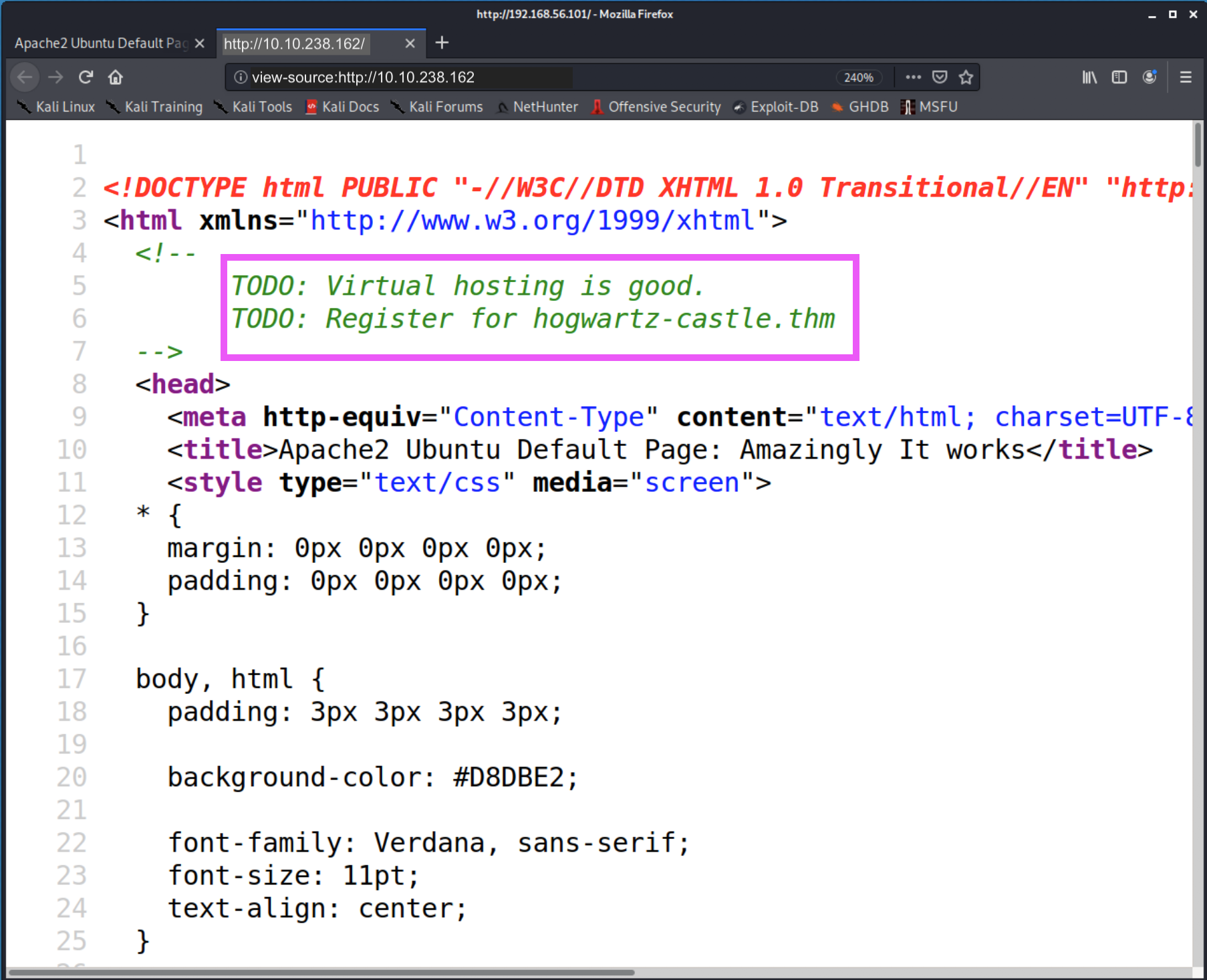Minimize the Firefox window
The width and height of the screenshot is (1207, 980).
[1152, 15]
